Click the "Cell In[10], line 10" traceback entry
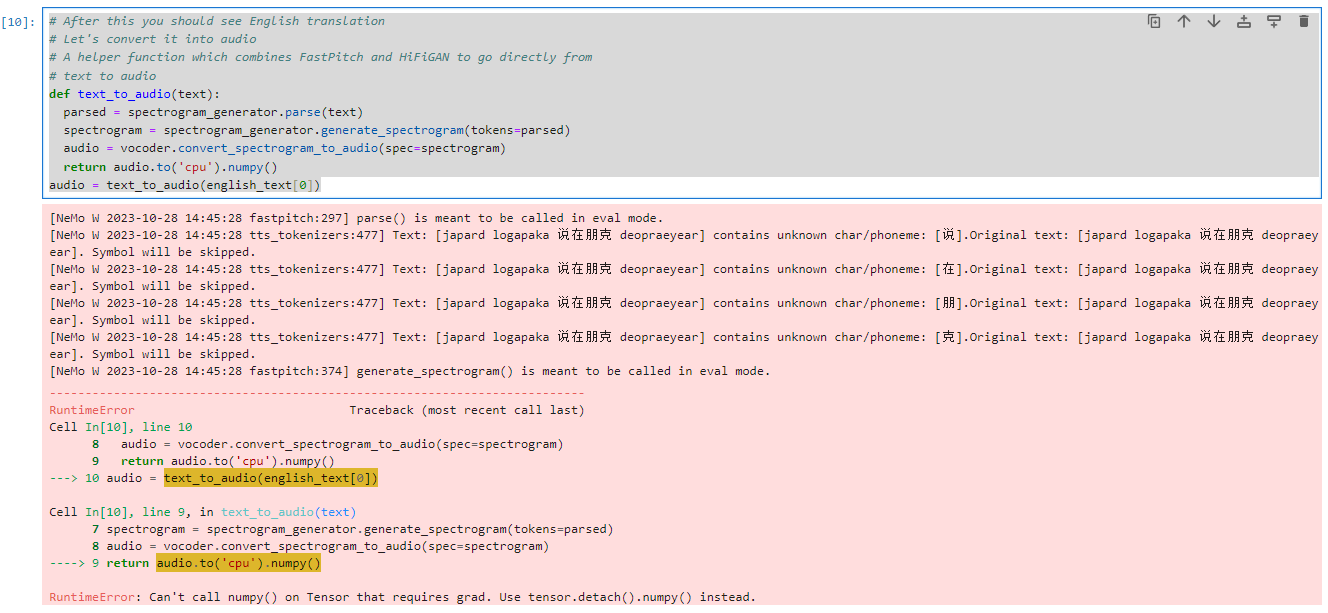This screenshot has width=1328, height=613. pyautogui.click(x=121, y=427)
